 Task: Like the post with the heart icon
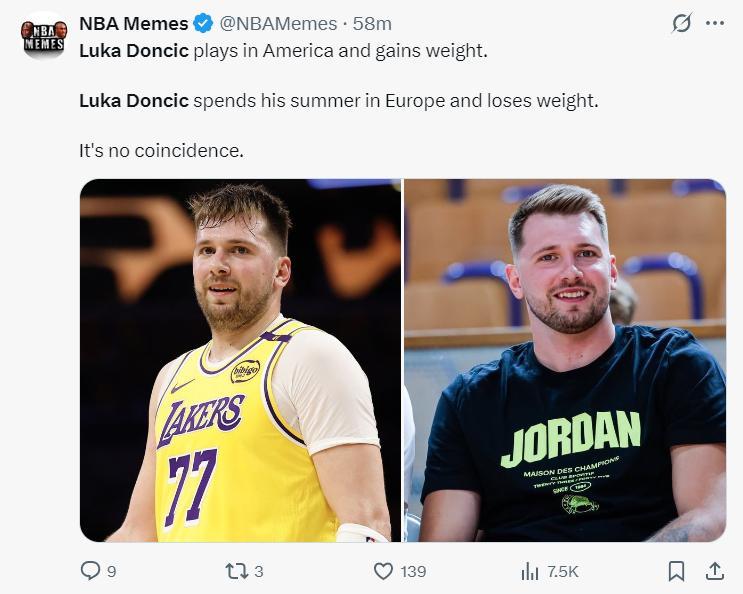click(382, 571)
